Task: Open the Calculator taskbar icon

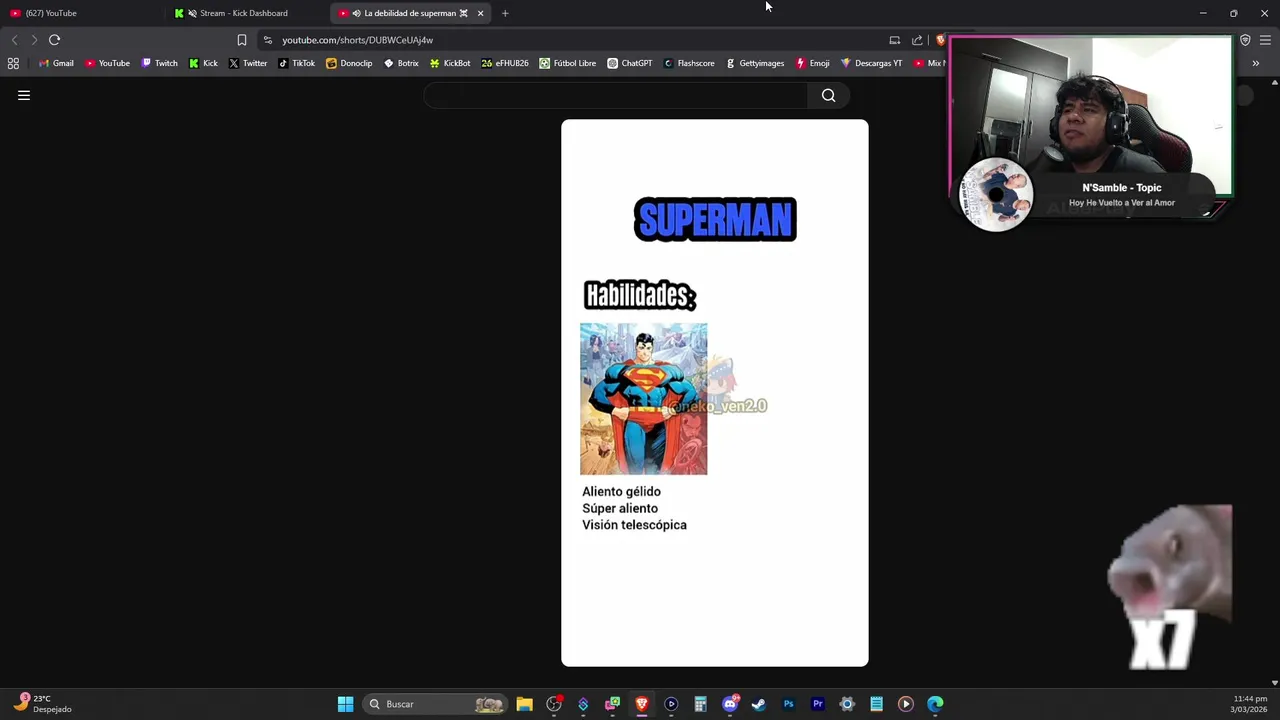Action: (700, 704)
